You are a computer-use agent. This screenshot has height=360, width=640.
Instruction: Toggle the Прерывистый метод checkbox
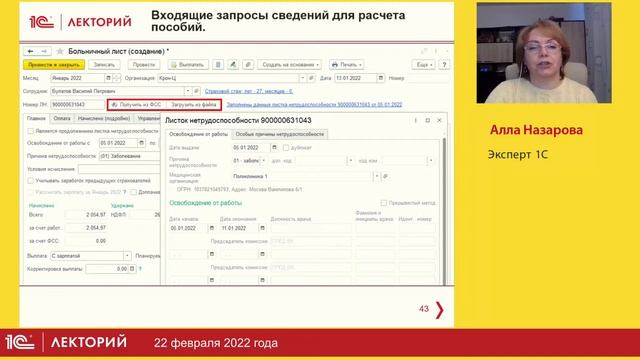tap(384, 203)
